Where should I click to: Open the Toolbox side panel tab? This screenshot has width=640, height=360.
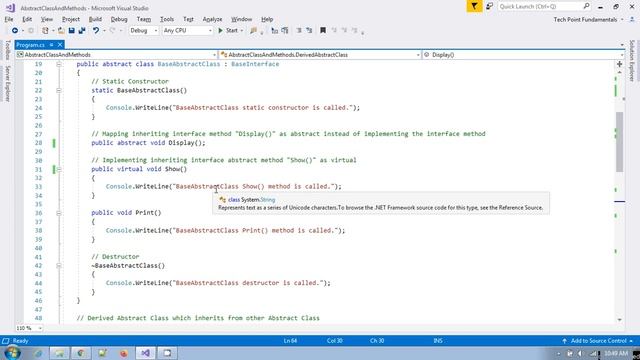coord(7,50)
